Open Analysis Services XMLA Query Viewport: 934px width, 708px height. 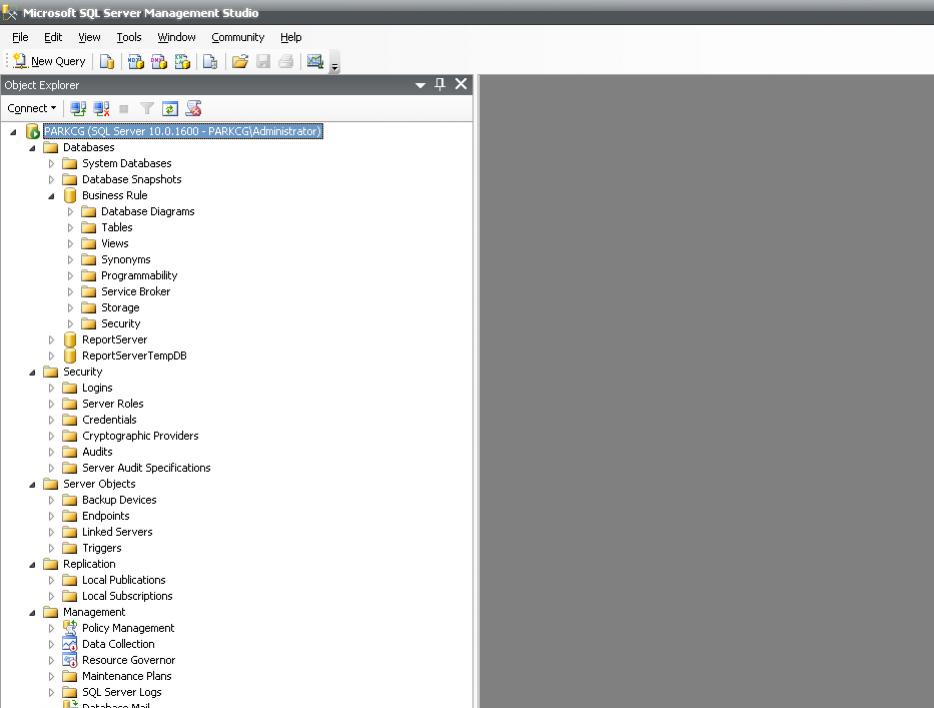pos(182,61)
